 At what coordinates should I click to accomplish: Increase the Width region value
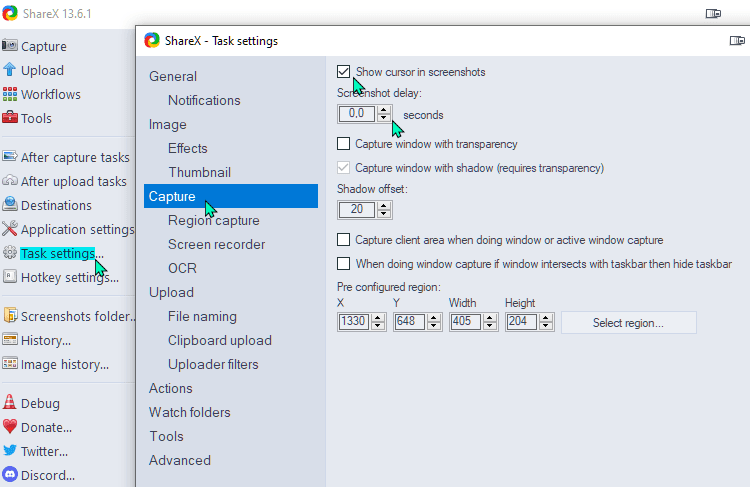[489, 318]
